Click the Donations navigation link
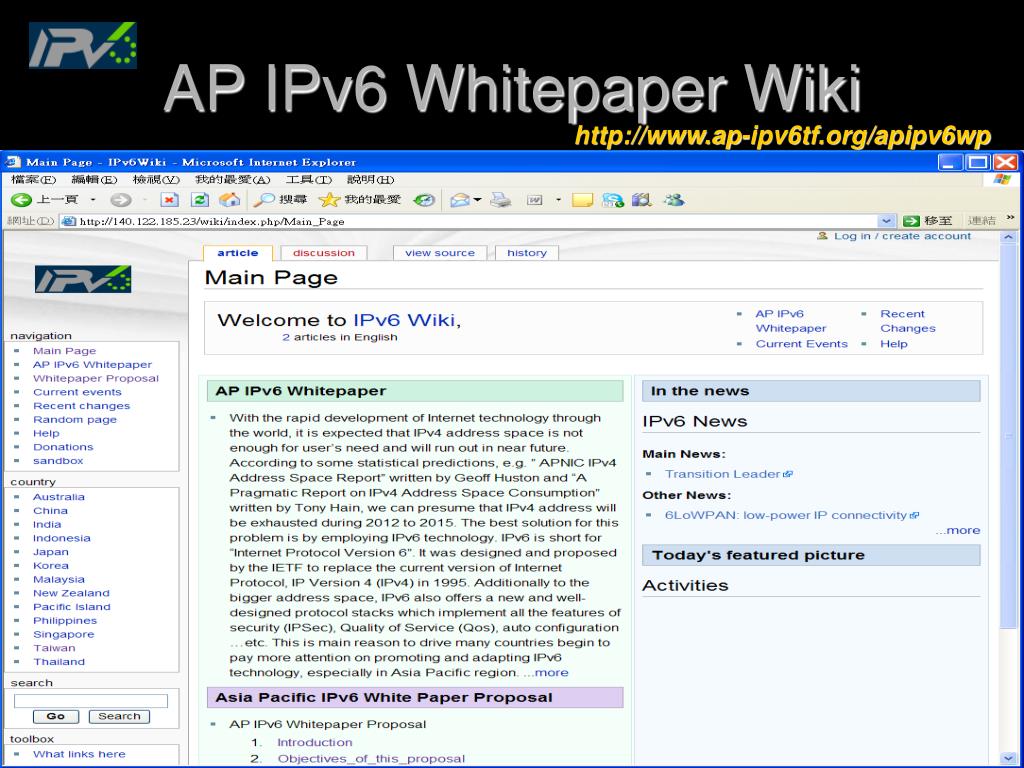Viewport: 1024px width, 768px height. pos(63,447)
